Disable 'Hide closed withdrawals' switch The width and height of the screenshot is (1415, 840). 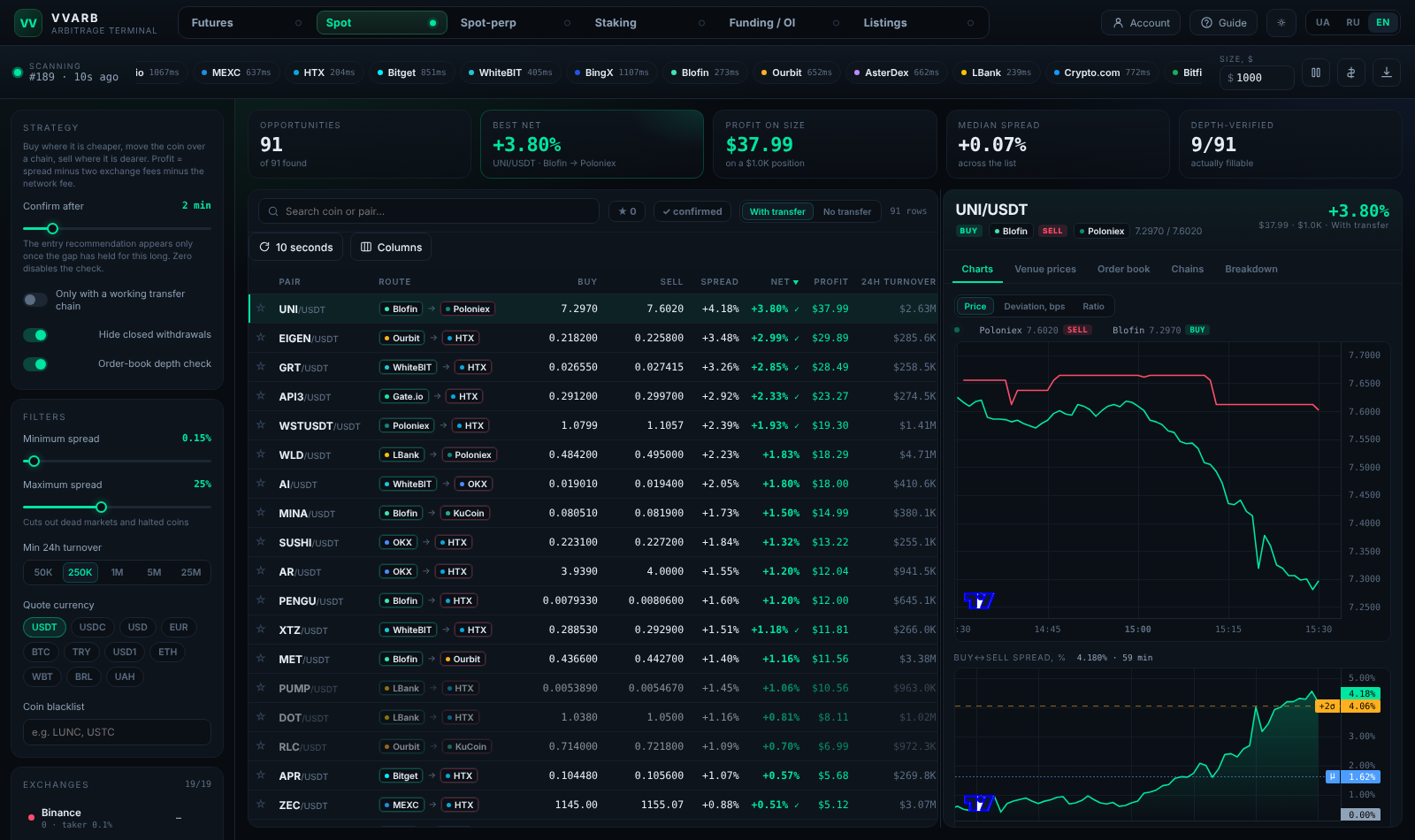(x=35, y=335)
